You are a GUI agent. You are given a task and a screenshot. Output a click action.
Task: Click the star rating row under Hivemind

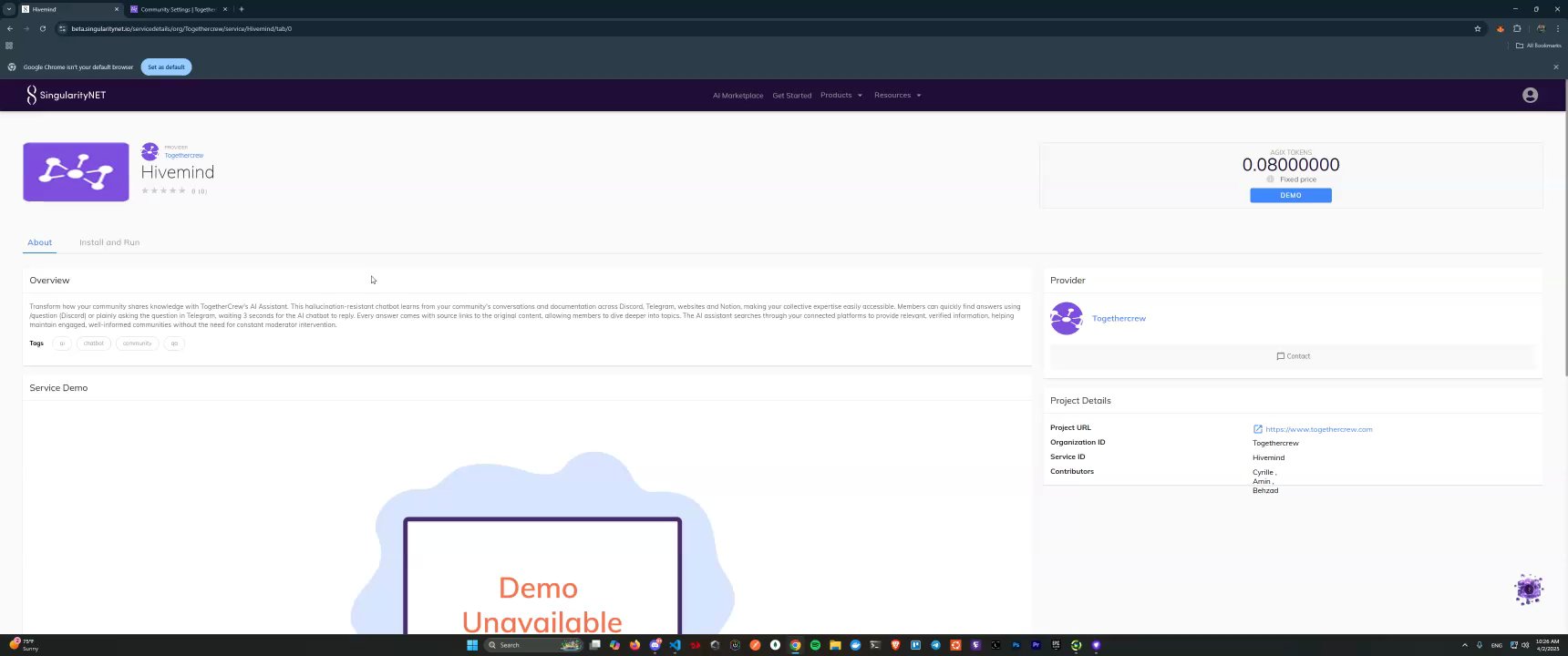pos(163,190)
